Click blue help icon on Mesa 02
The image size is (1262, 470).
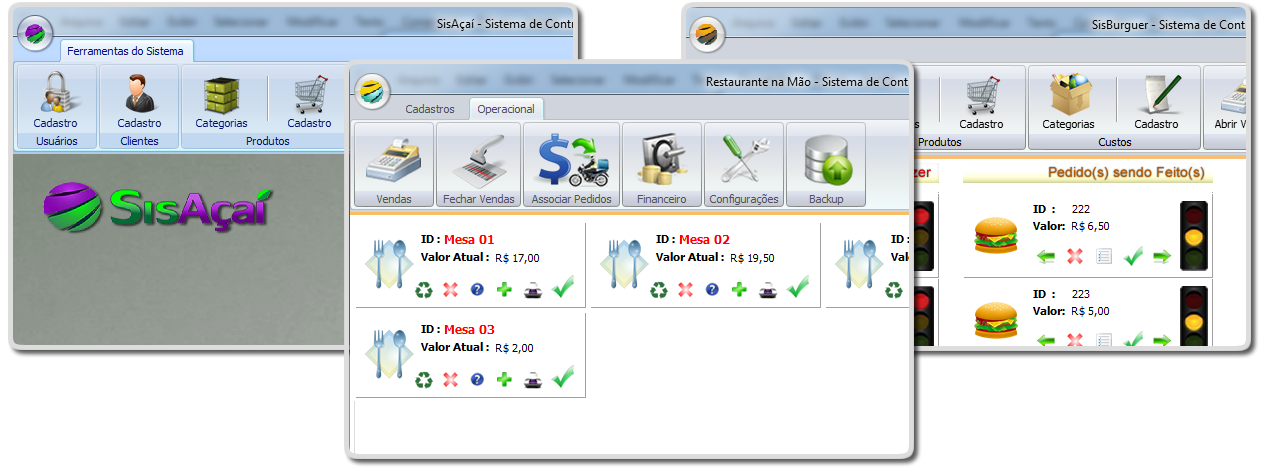pyautogui.click(x=712, y=290)
